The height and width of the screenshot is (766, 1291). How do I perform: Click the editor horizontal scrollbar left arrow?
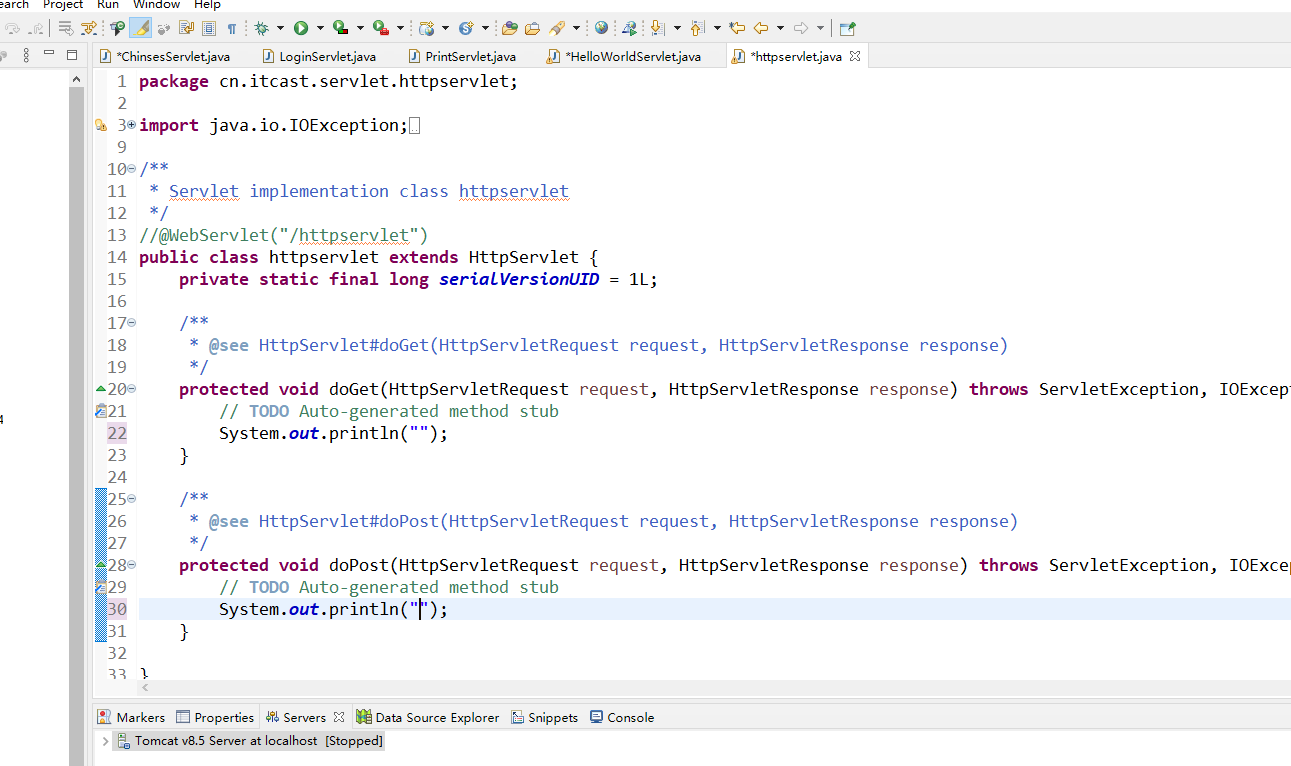click(x=145, y=688)
